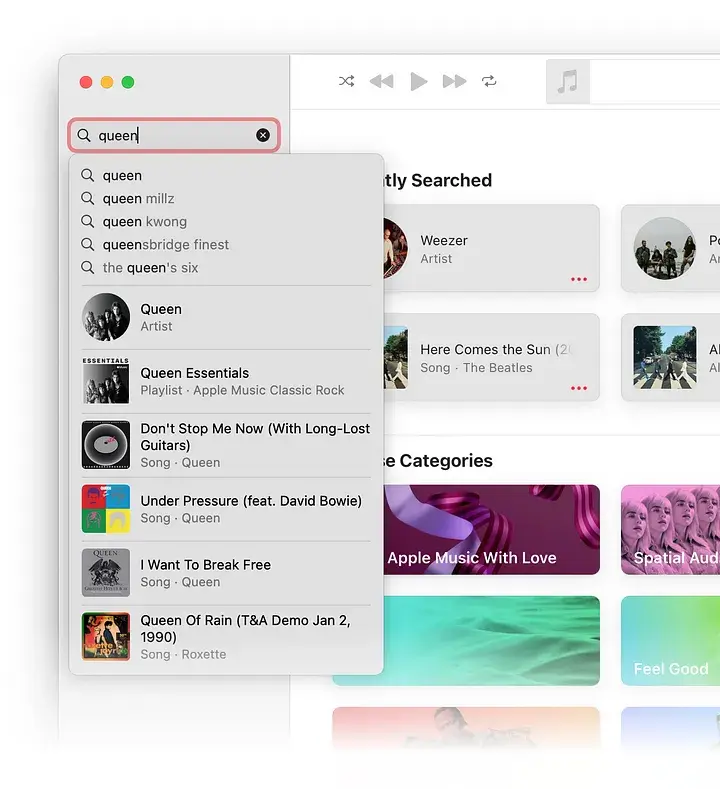Open the Queen Essentials playlist result

pyautogui.click(x=226, y=381)
